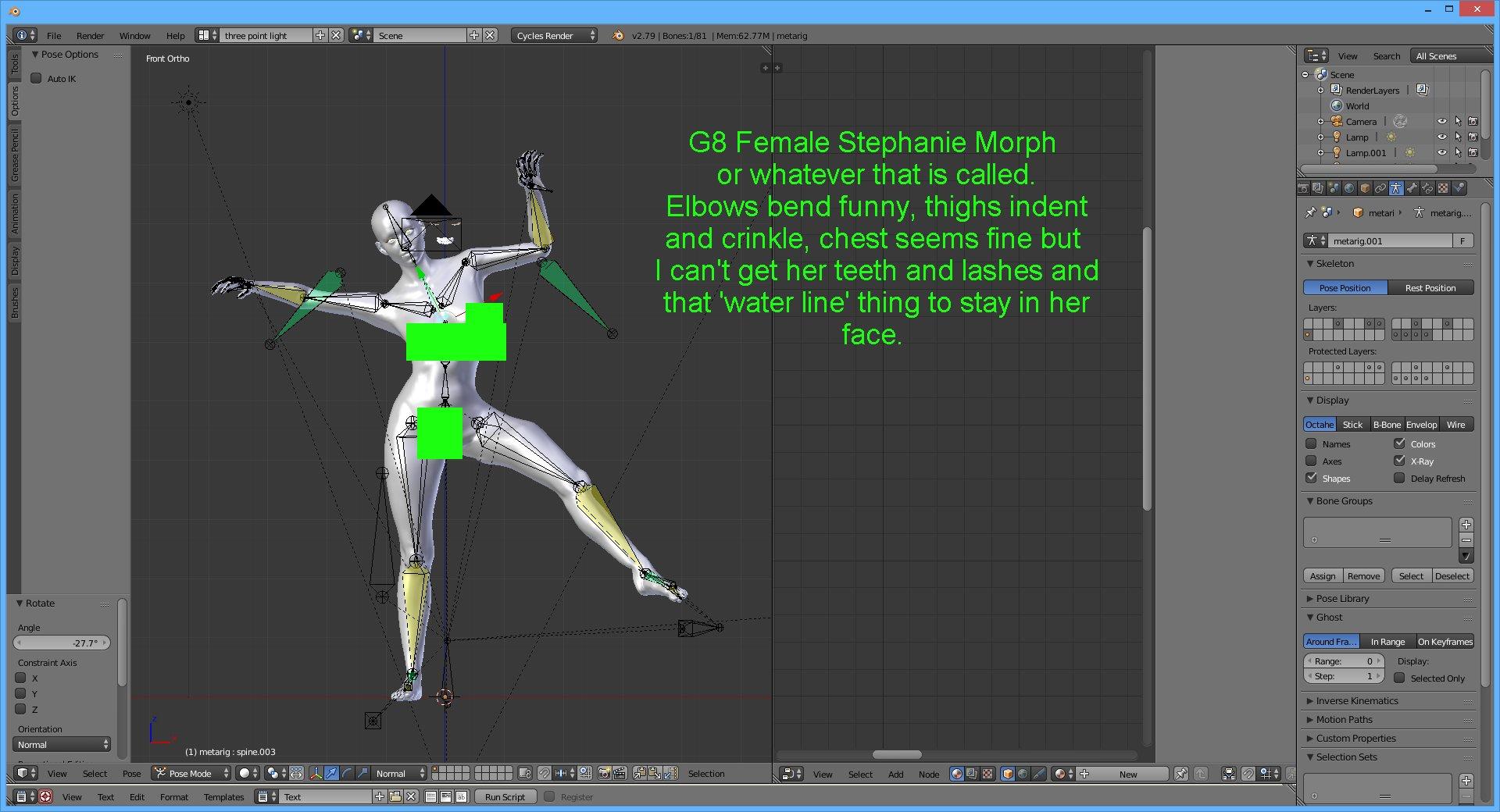Screen dimensions: 1500x812
Task: Switch skeleton to Rest Position
Action: tap(1430, 287)
